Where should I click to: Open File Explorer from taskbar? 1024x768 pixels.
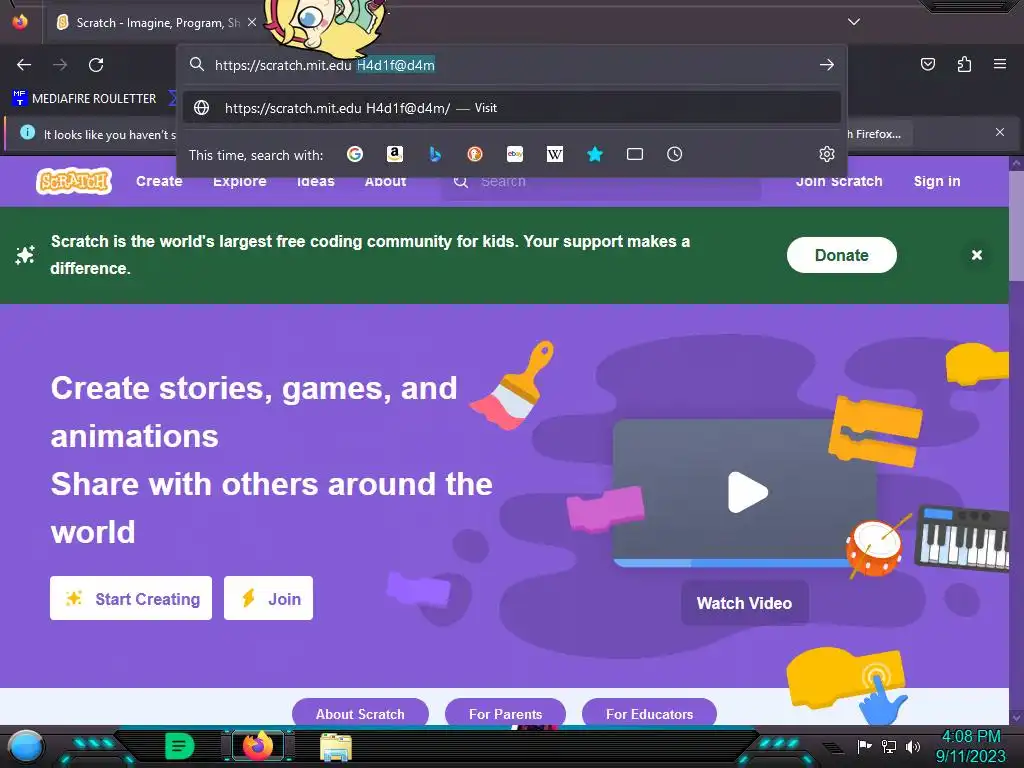pos(336,748)
